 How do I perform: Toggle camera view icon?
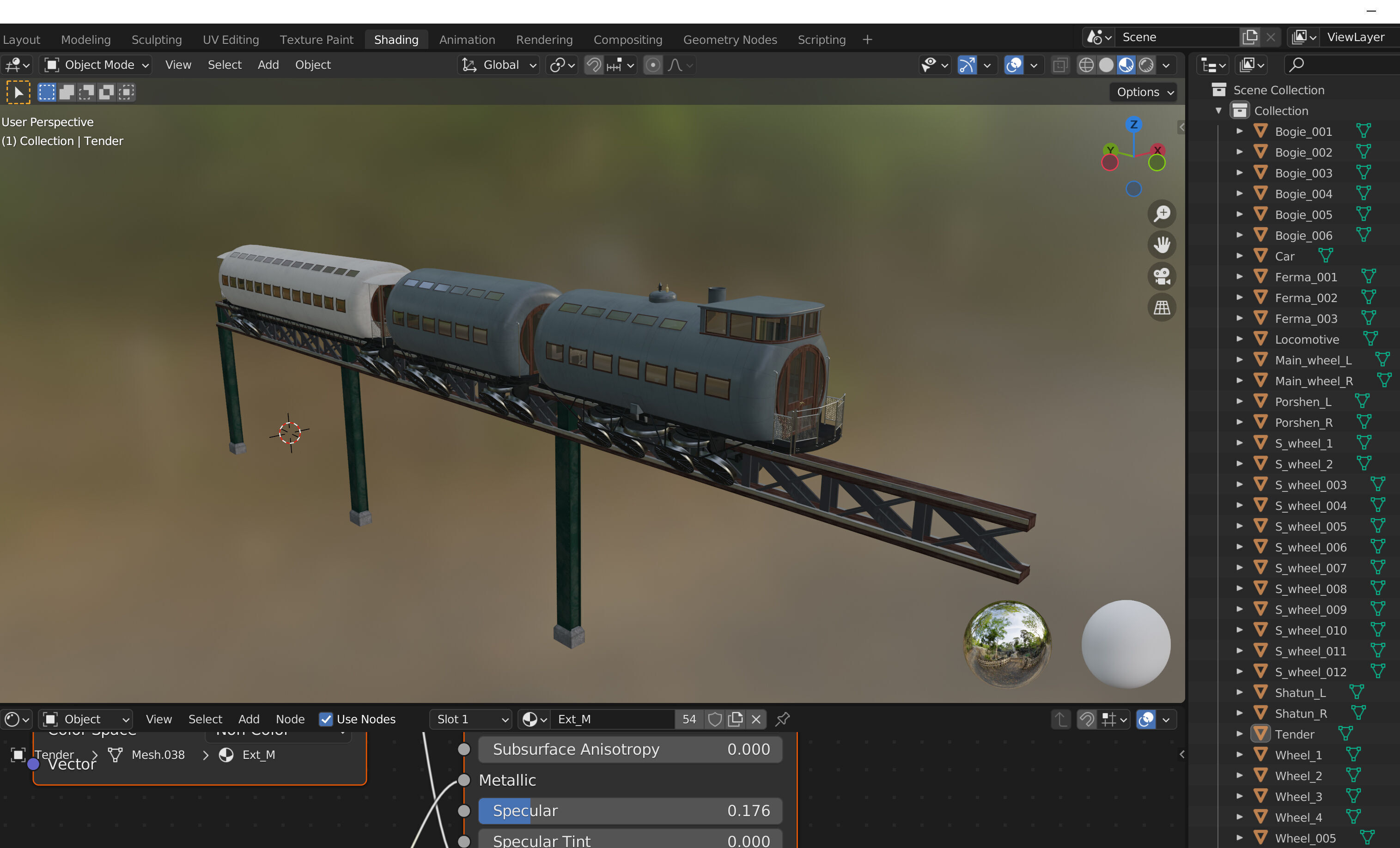(1162, 277)
